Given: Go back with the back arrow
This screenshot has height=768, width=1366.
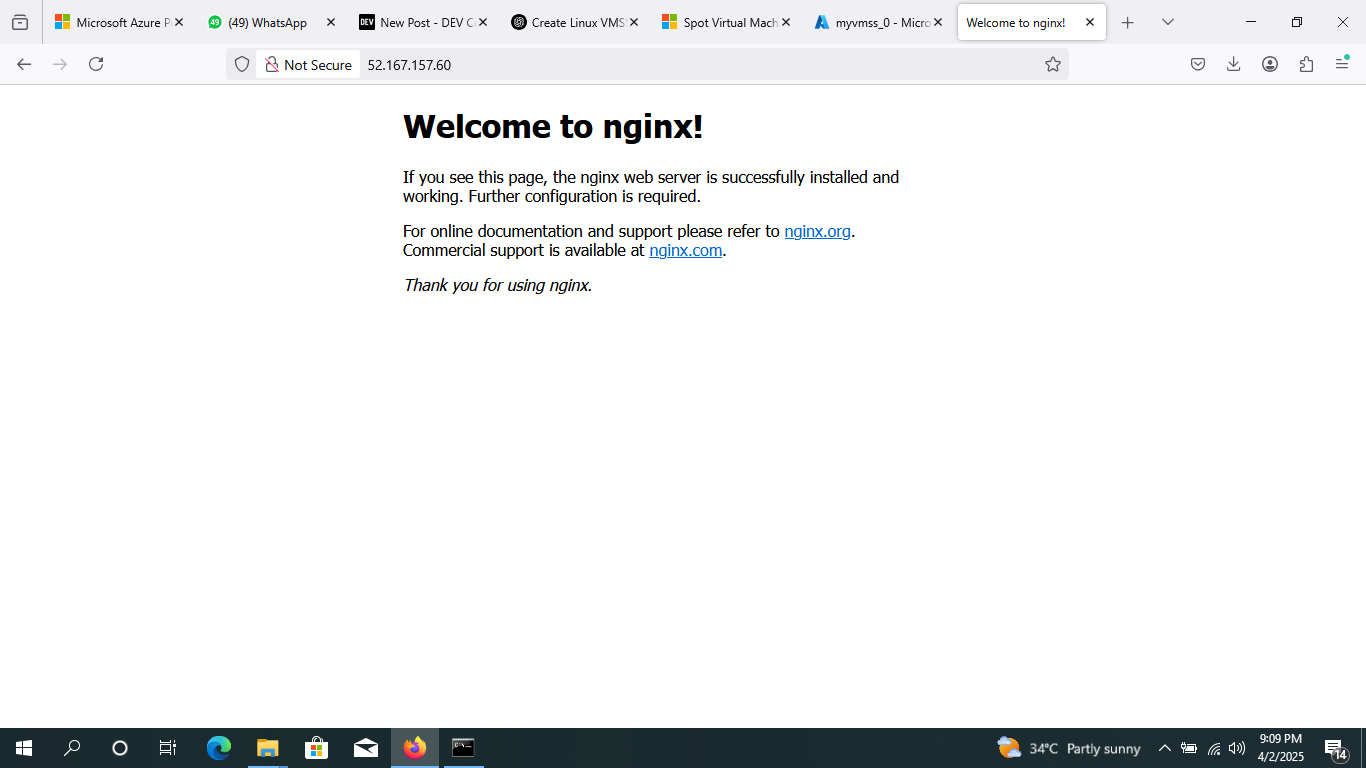Looking at the screenshot, I should [24, 64].
